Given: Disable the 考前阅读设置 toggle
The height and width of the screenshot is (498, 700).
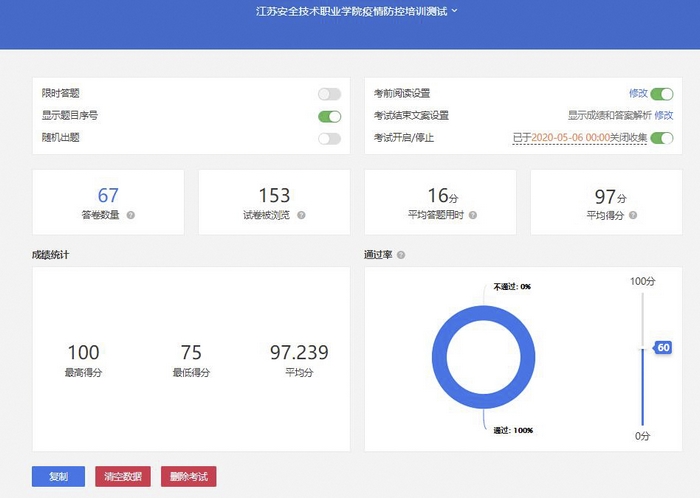Looking at the screenshot, I should [x=661, y=94].
